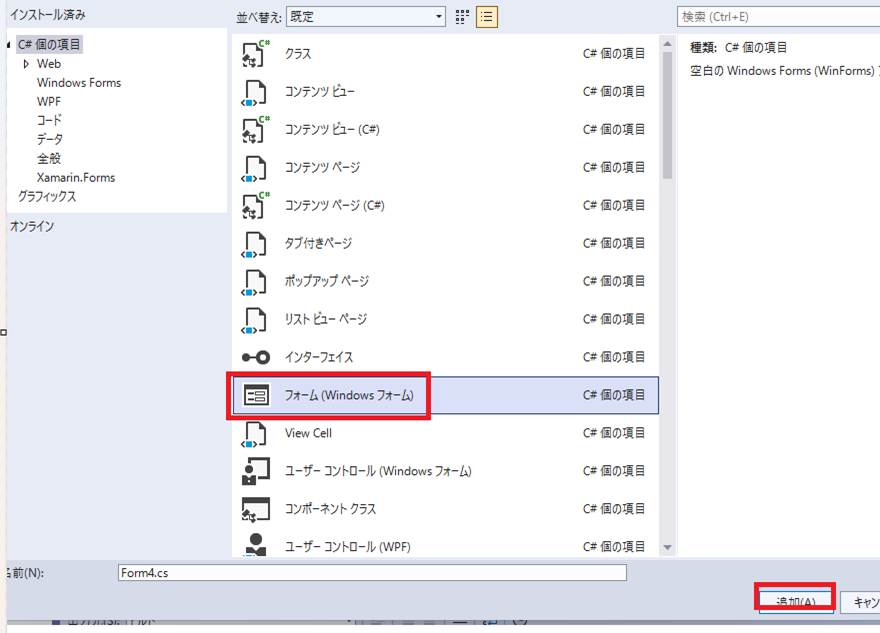Select the フォーム (Windows フォーム) icon
The height and width of the screenshot is (633, 880).
tap(256, 396)
